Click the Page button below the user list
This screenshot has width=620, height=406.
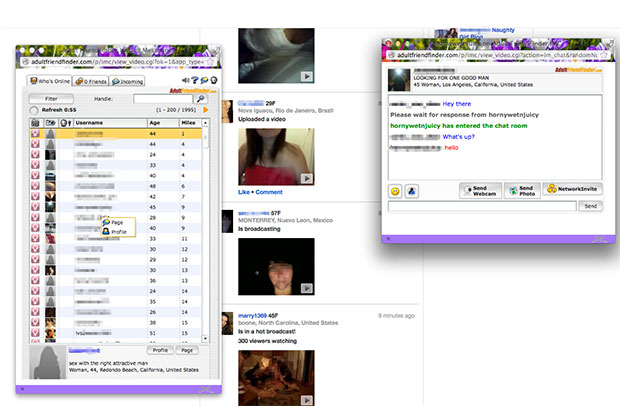click(187, 350)
